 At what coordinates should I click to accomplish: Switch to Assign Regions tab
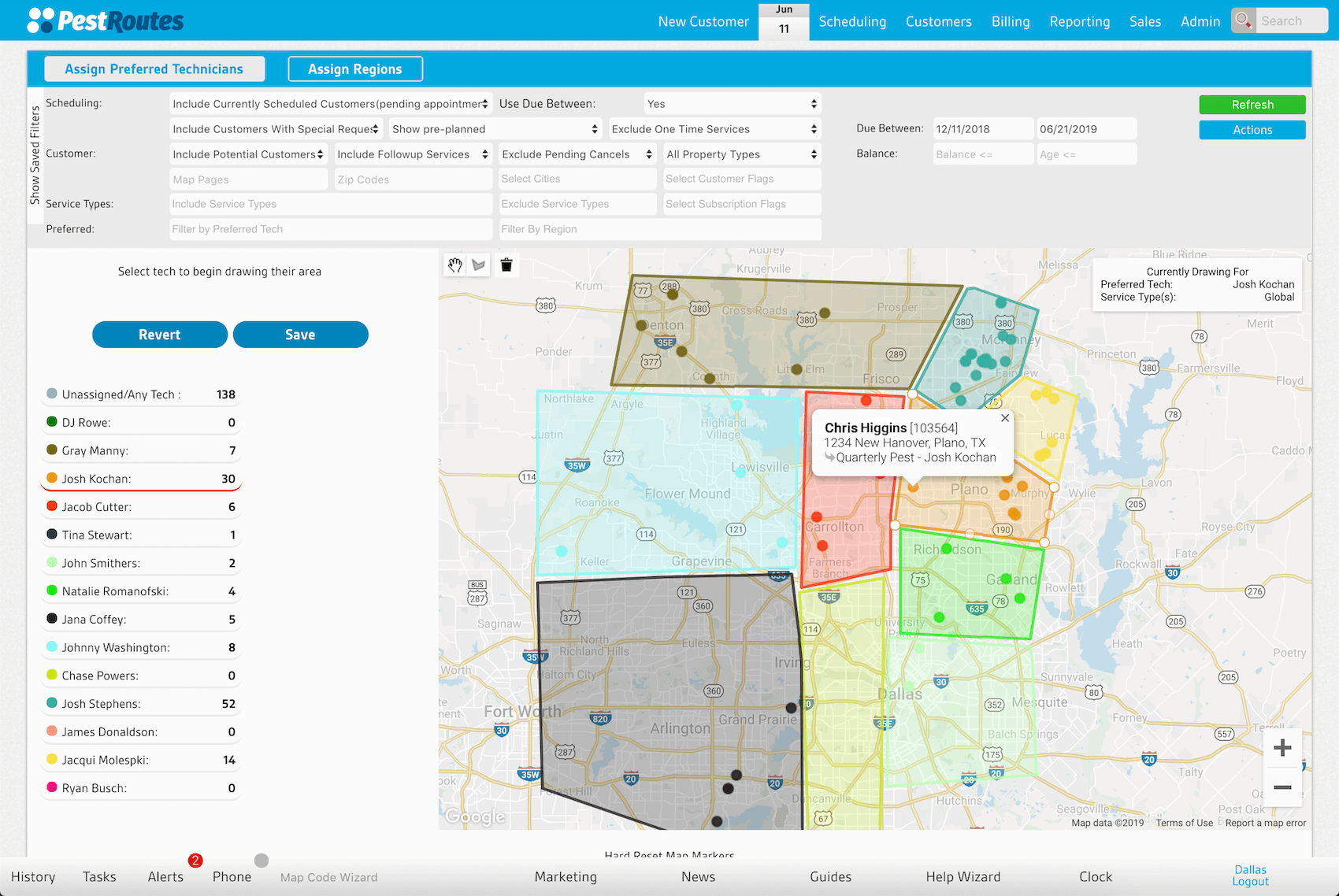pyautogui.click(x=355, y=69)
